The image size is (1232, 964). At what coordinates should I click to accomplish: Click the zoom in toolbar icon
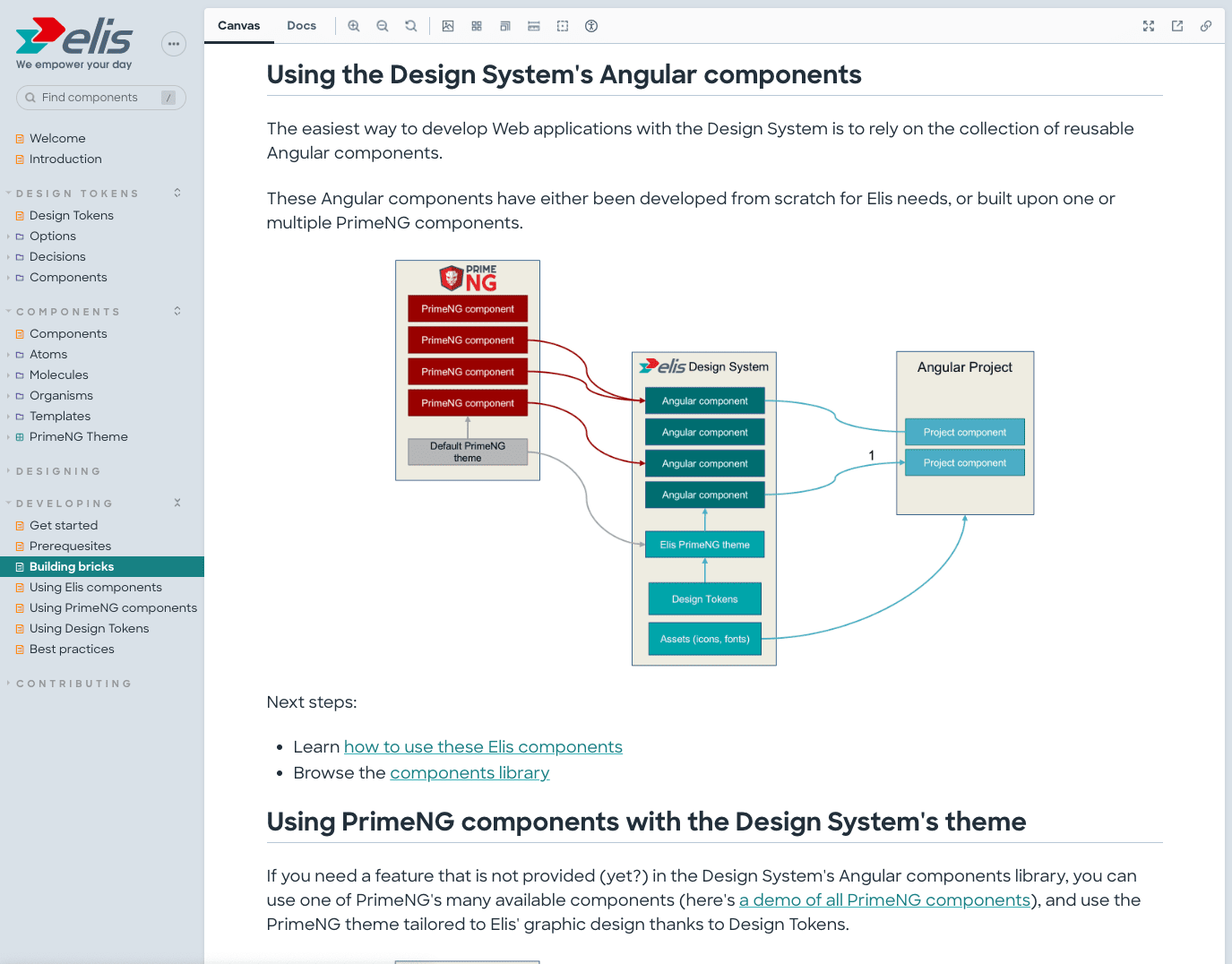(x=354, y=26)
